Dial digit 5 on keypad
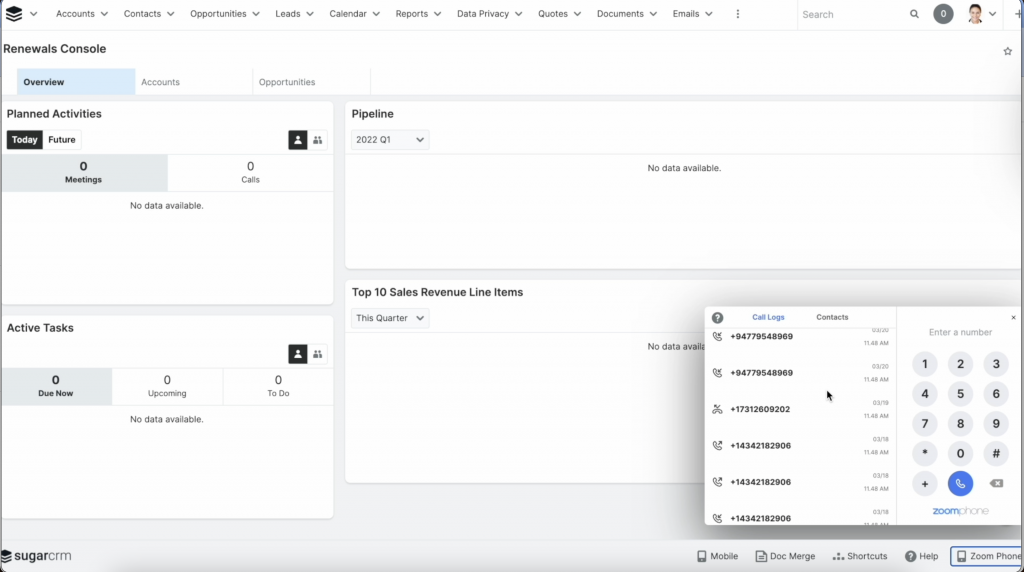 point(960,394)
